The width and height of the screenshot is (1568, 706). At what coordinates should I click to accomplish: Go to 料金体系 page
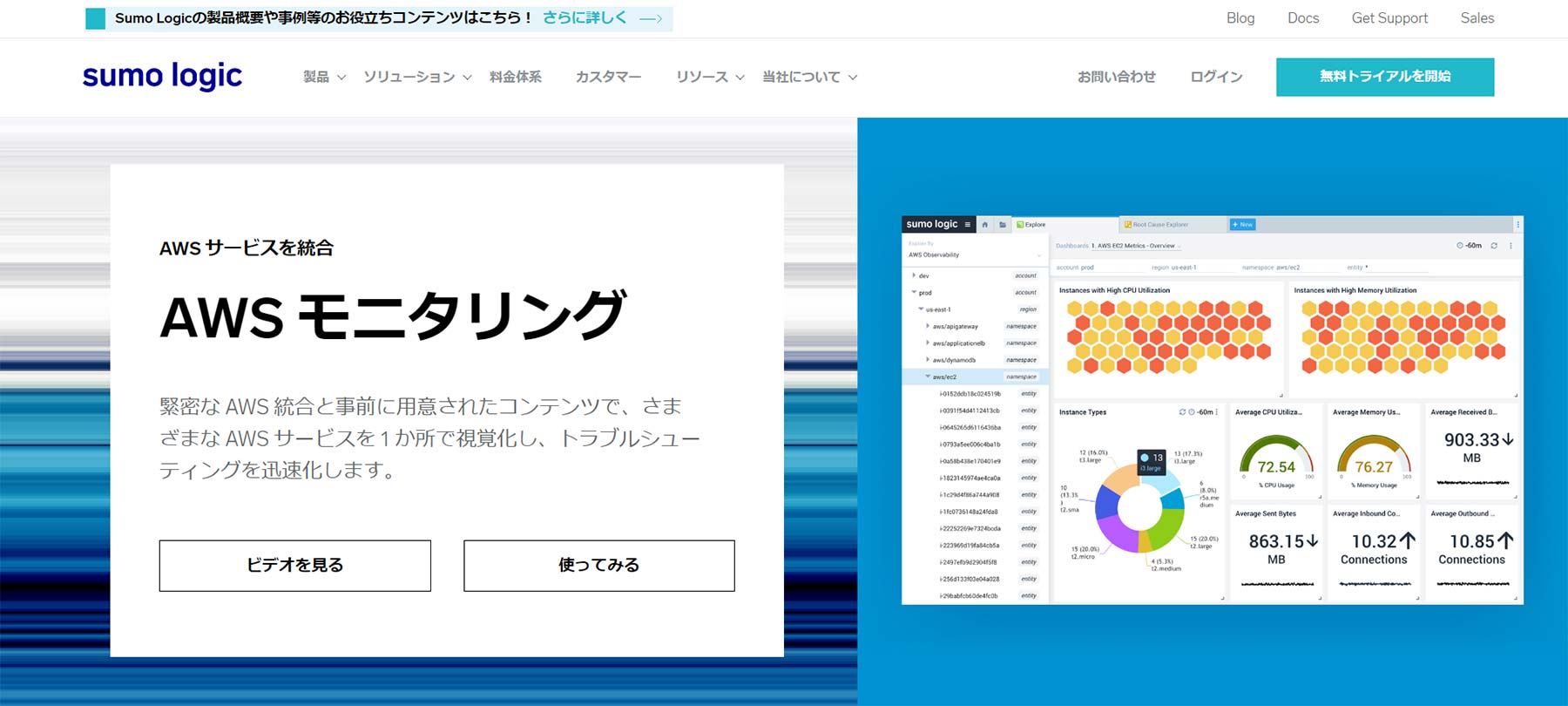516,77
